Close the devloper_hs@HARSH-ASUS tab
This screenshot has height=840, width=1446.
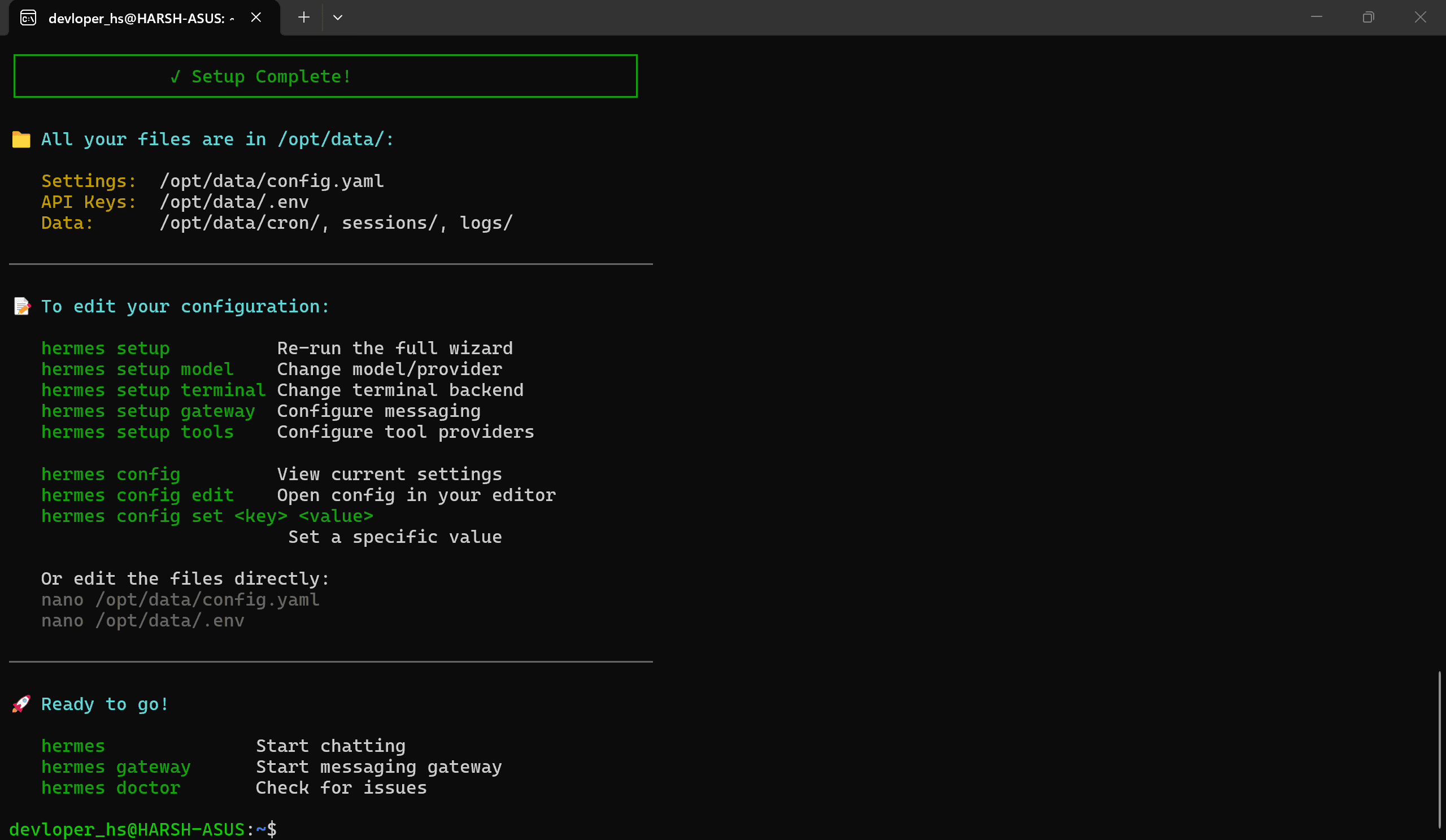(x=256, y=18)
